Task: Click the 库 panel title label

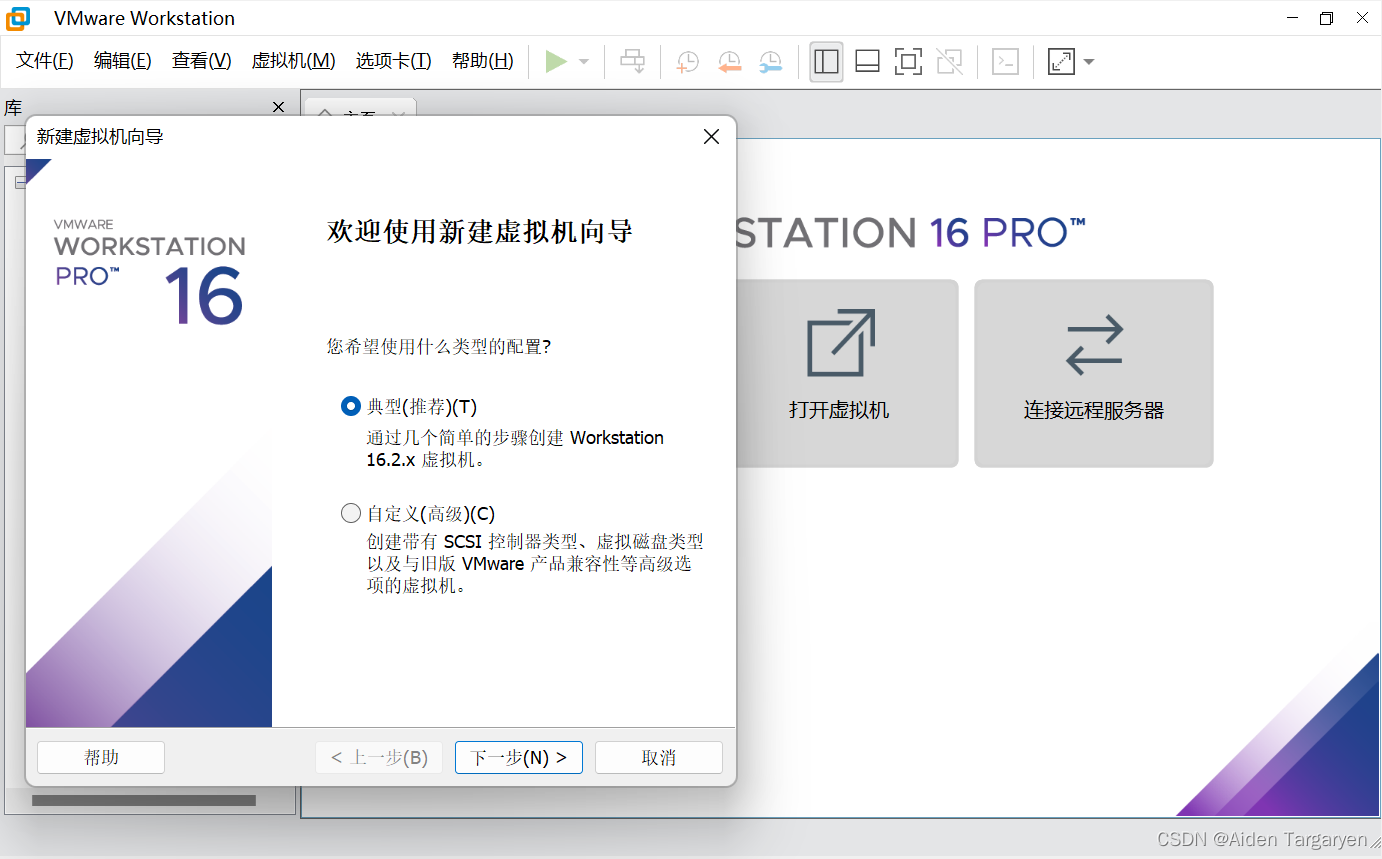Action: coord(13,108)
